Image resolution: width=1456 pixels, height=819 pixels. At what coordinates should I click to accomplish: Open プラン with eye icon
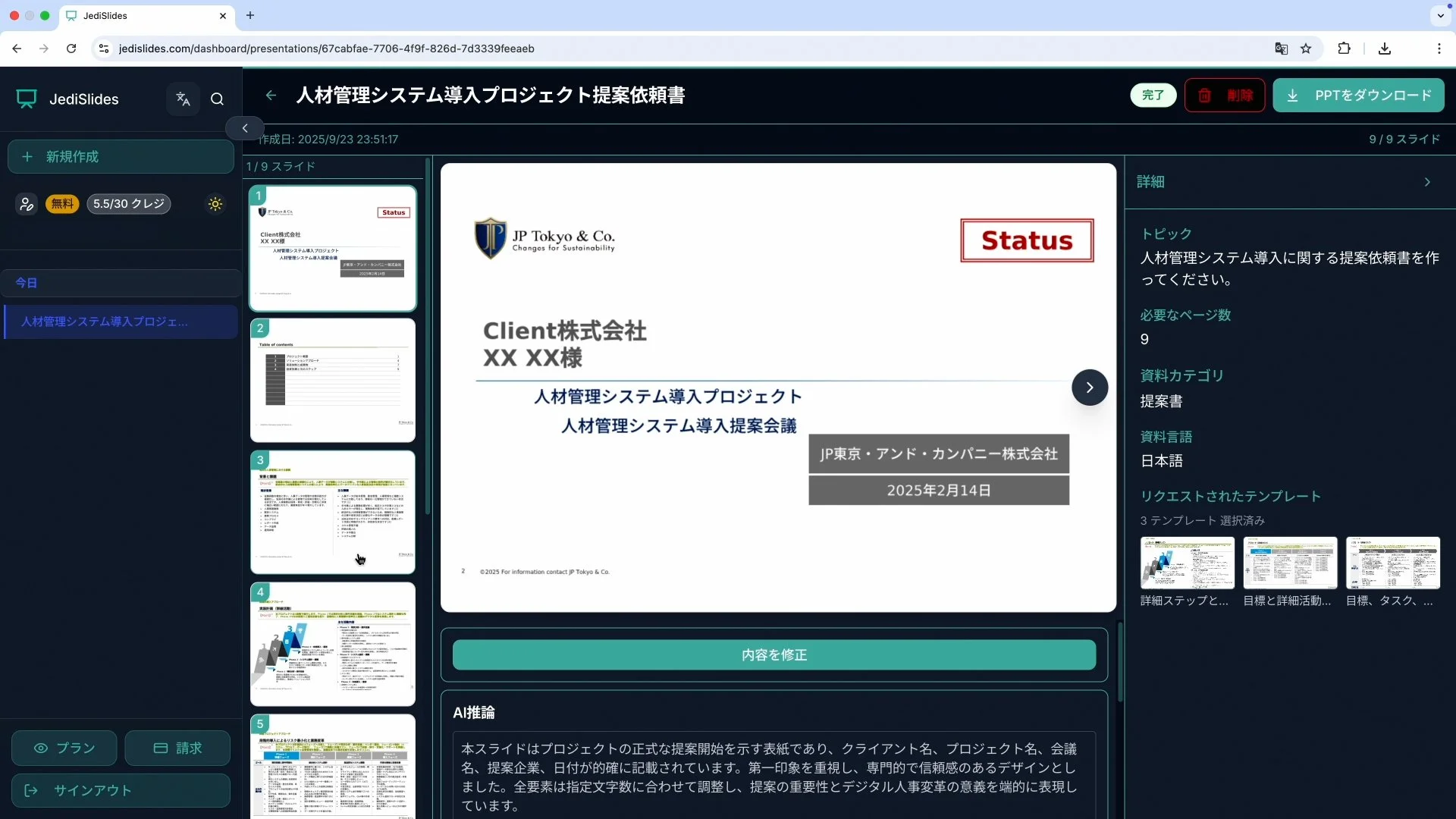[64, 748]
